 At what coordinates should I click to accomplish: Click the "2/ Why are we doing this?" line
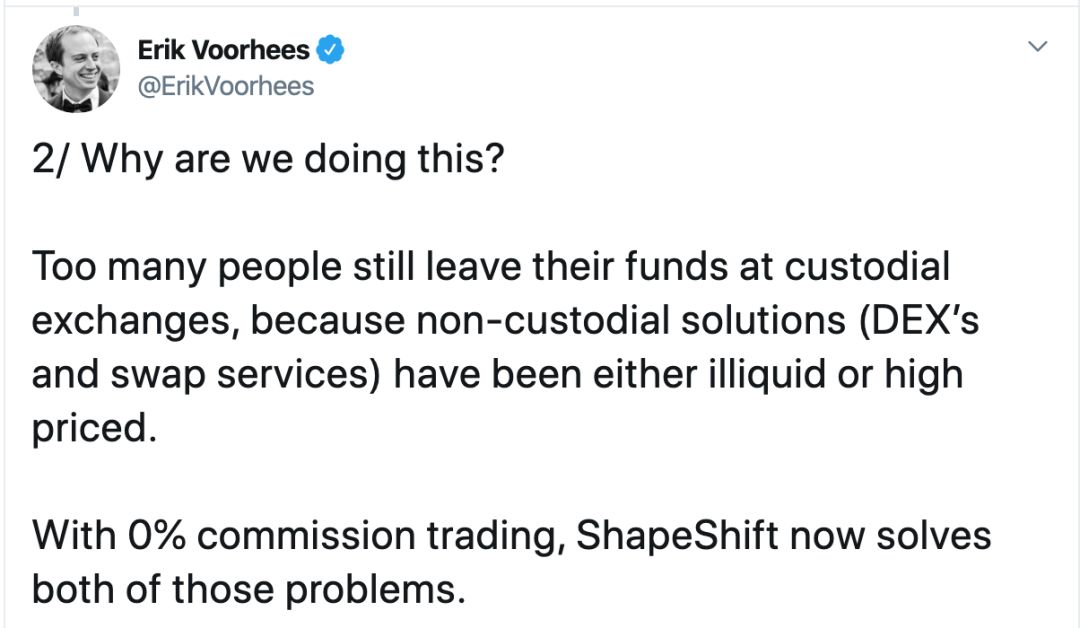(x=269, y=159)
